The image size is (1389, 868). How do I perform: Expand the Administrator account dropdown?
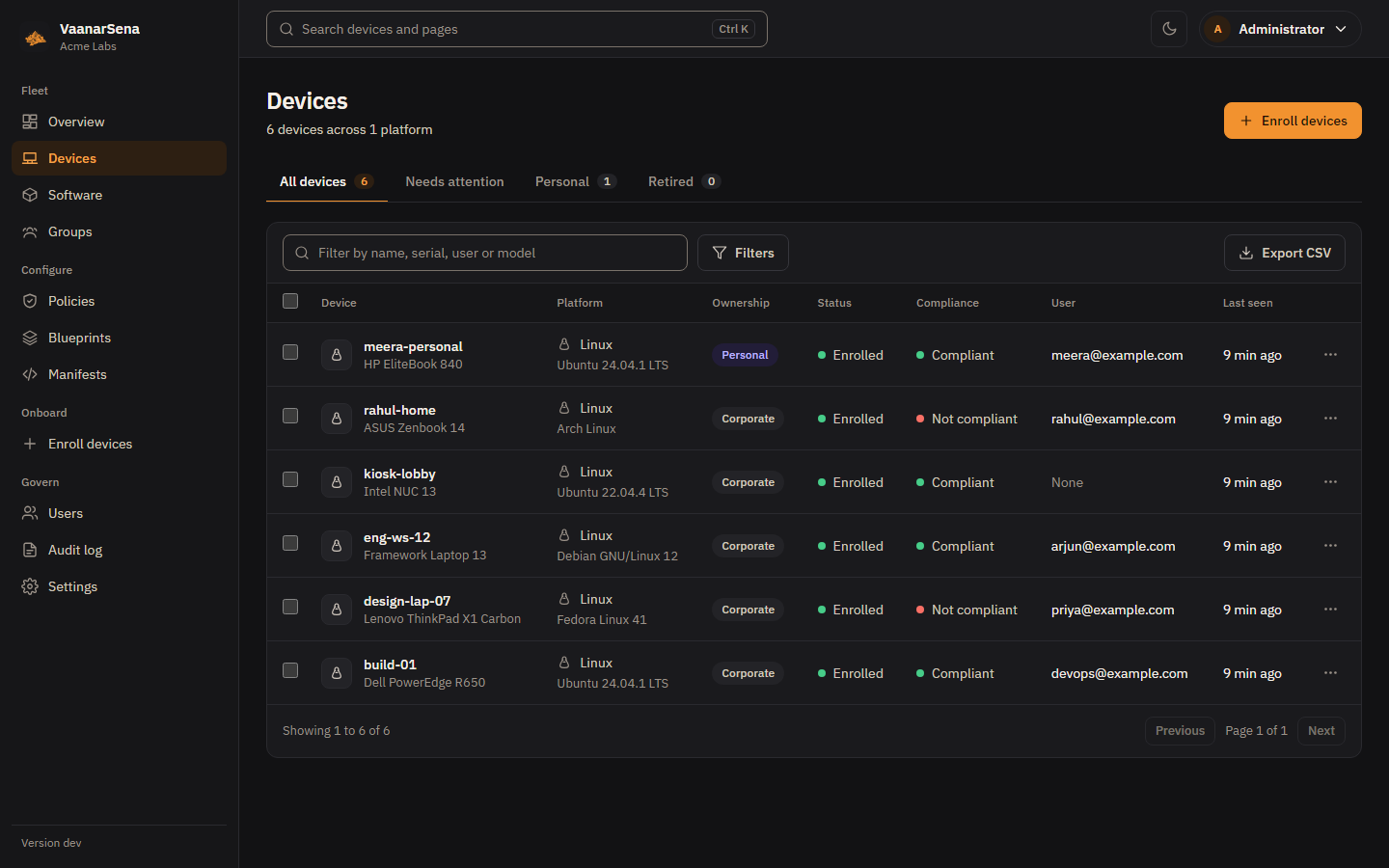click(1280, 29)
